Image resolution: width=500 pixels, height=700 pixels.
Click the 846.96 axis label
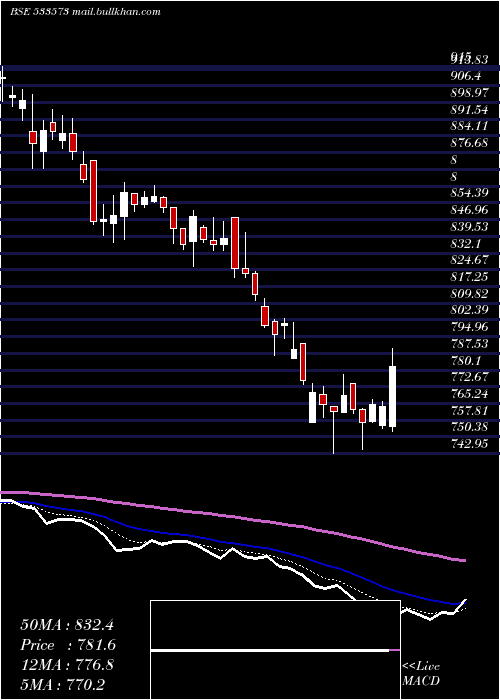click(469, 210)
